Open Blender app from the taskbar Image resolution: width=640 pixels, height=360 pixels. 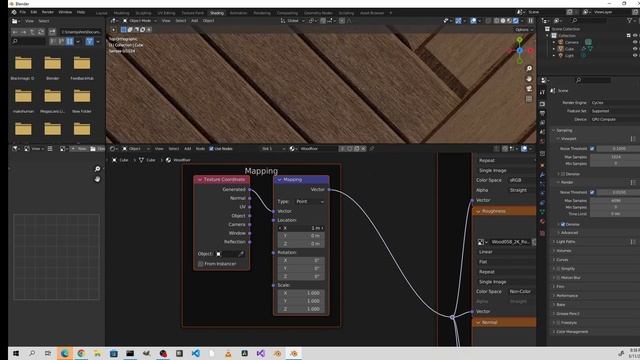point(294,353)
